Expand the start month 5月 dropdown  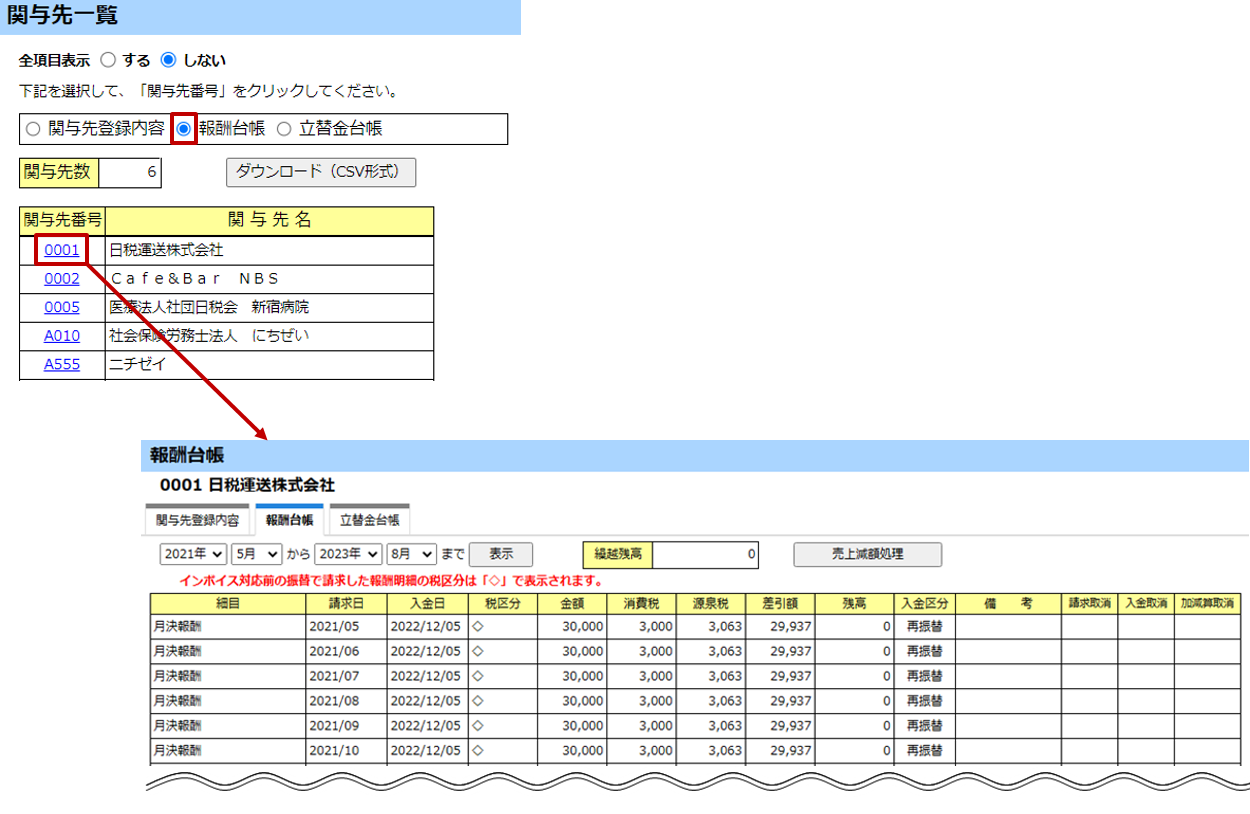pos(257,554)
